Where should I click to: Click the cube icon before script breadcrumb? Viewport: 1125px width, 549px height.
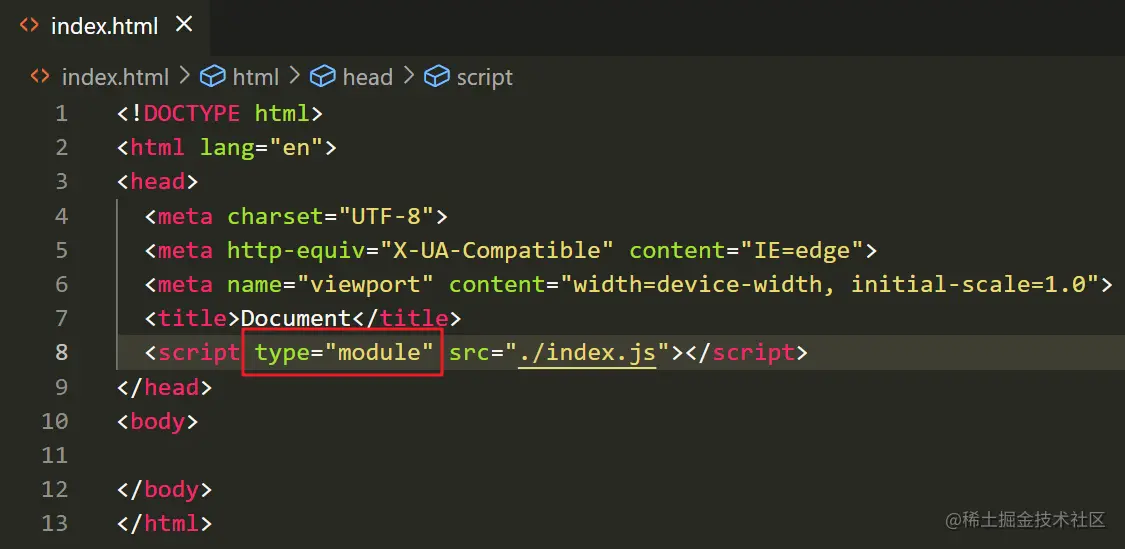click(437, 76)
